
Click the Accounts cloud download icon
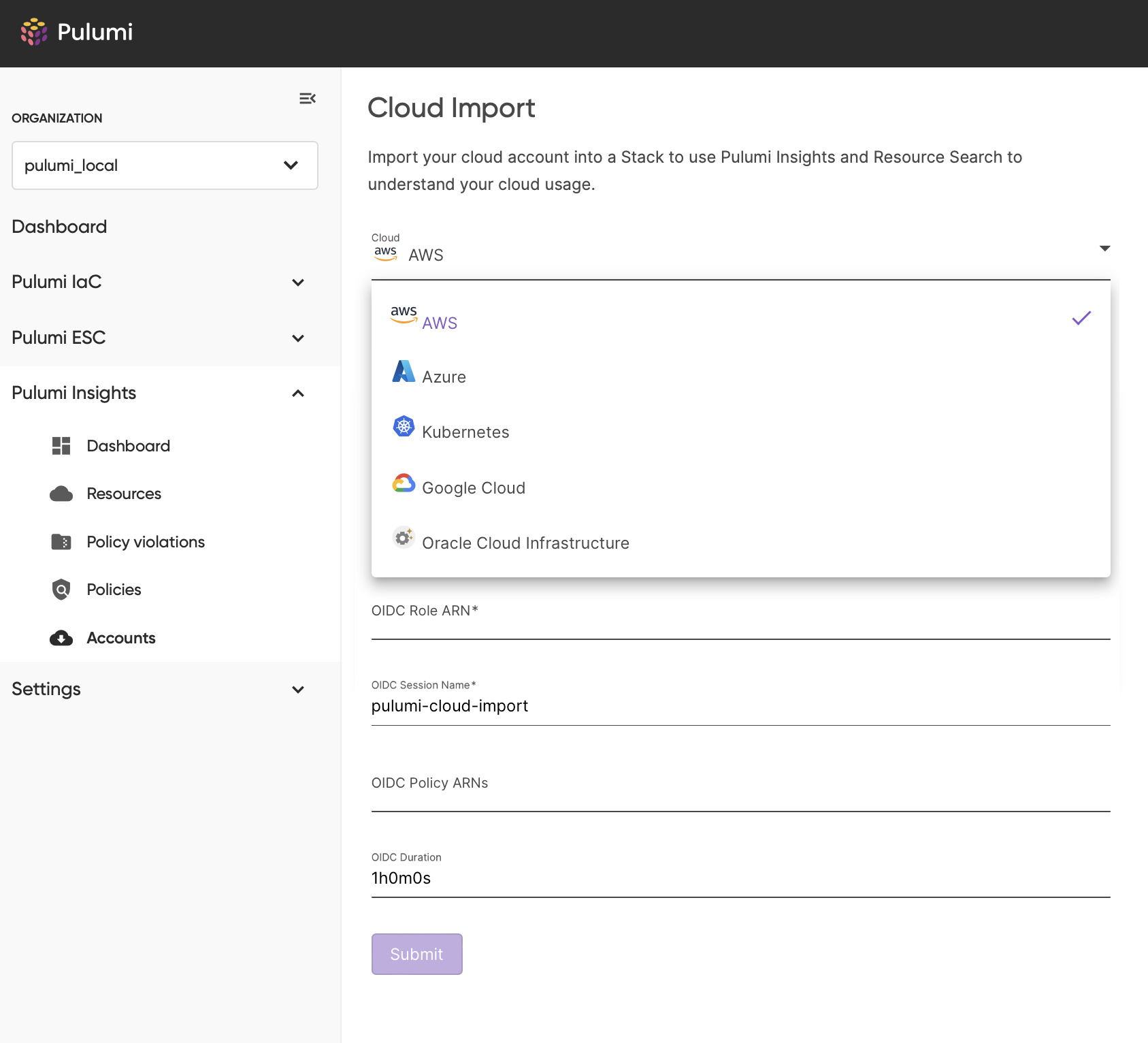coord(61,638)
